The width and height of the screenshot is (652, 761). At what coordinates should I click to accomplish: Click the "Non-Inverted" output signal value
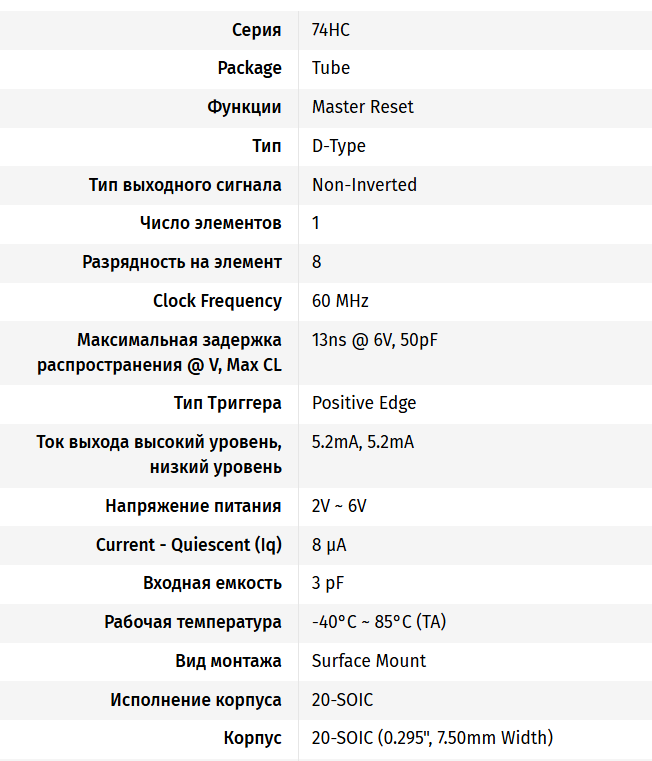tap(364, 185)
